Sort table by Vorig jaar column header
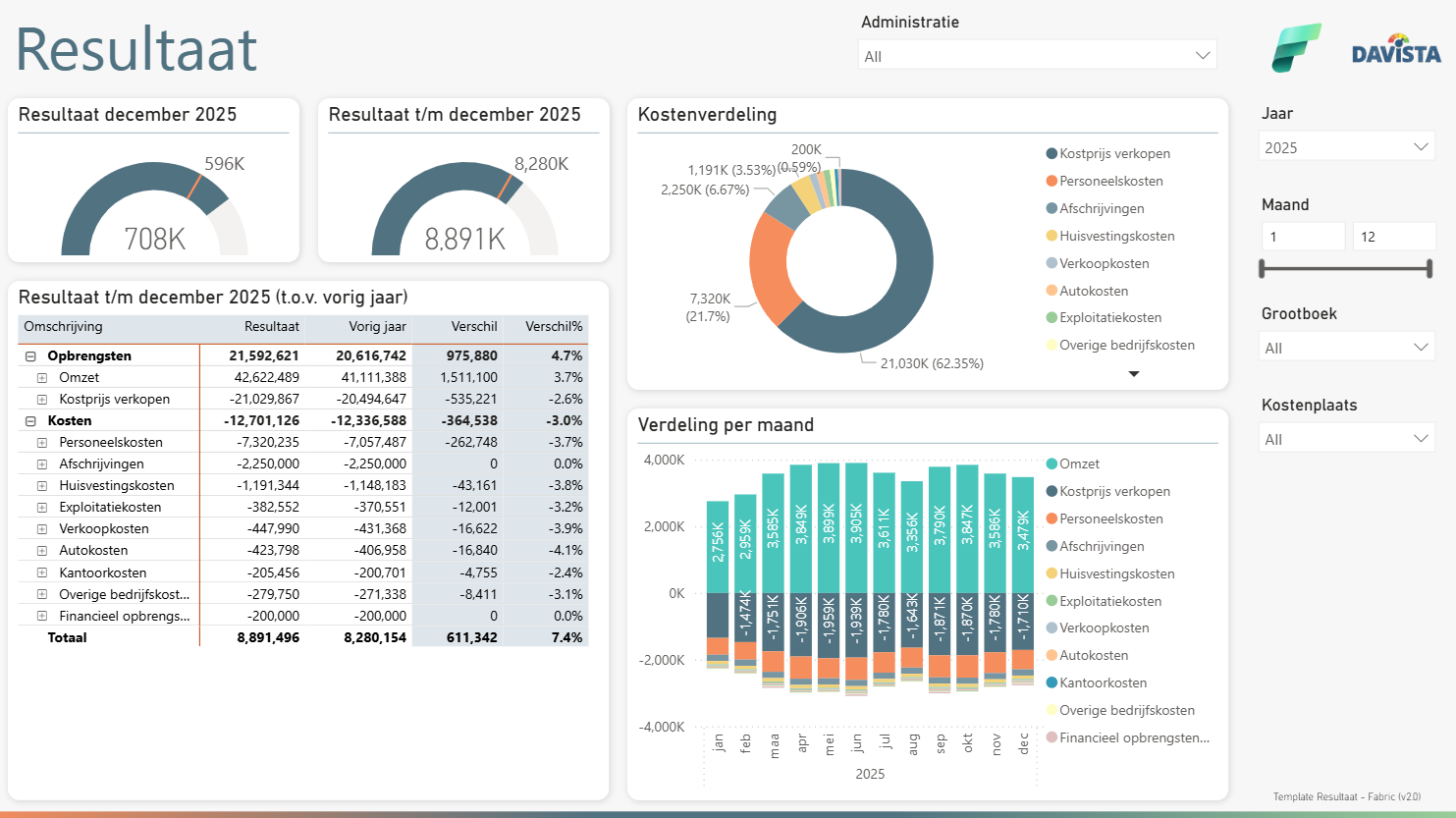Viewport: 1456px width, 818px height. pos(377,327)
